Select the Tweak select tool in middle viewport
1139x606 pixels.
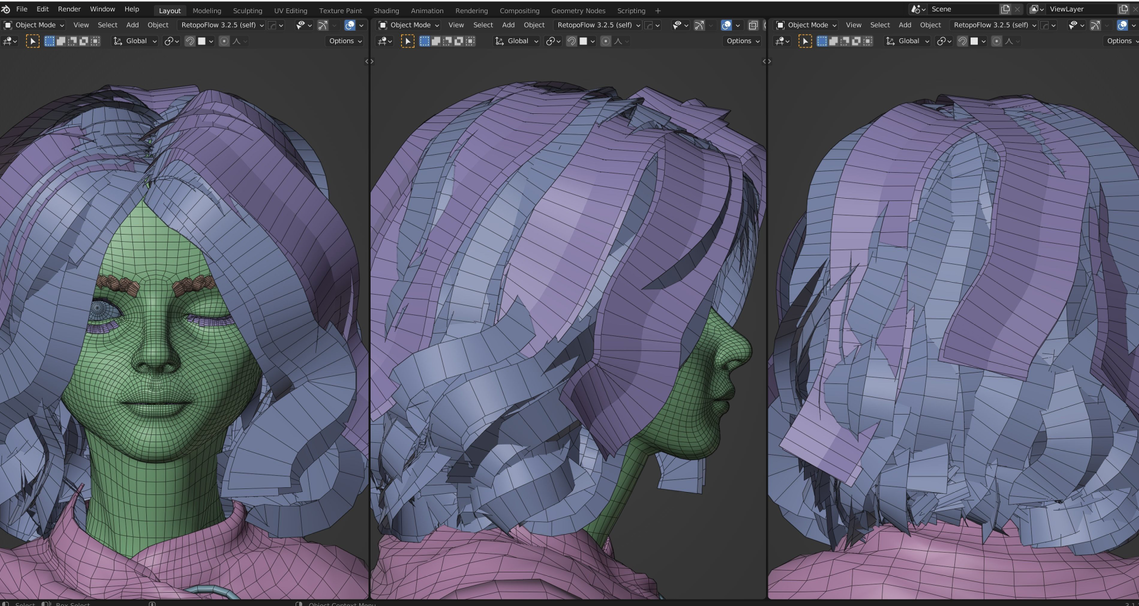[x=408, y=41]
